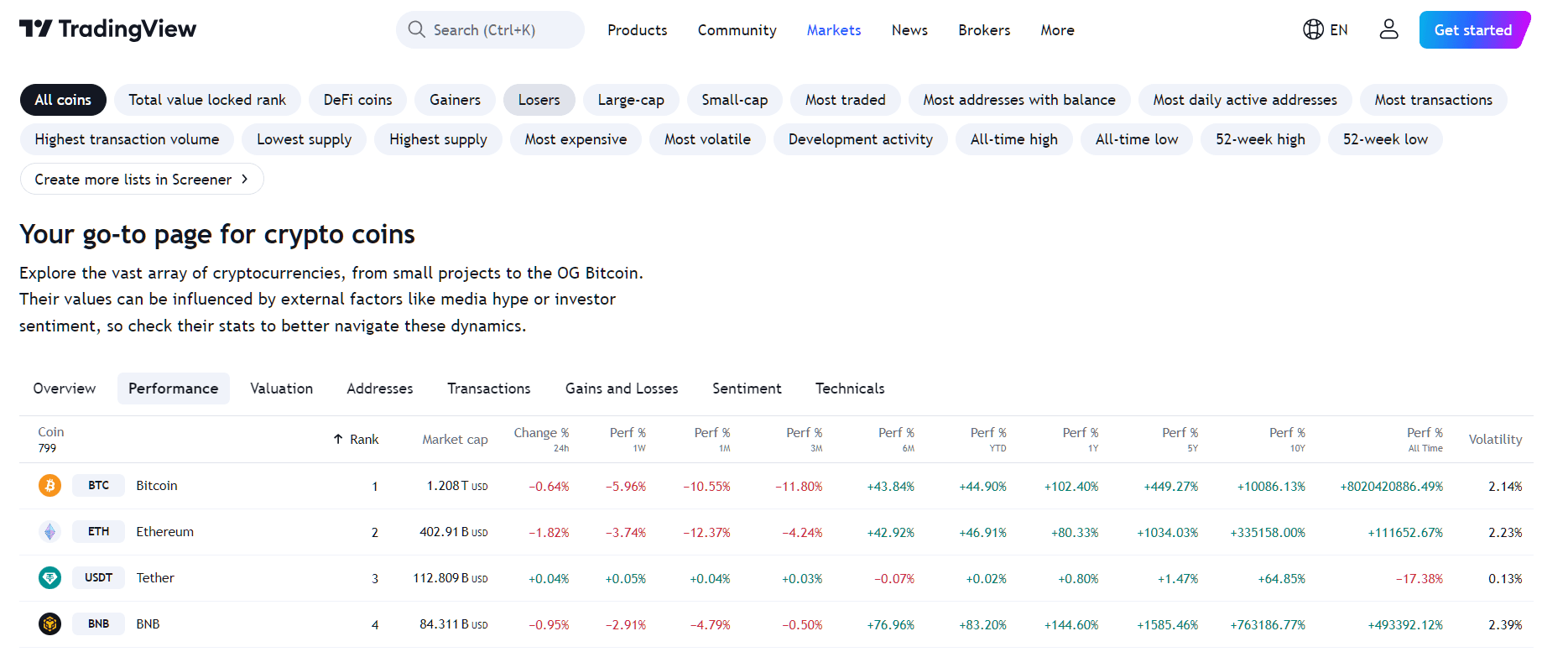Sort by Change % 24h column header
1568x652 pixels.
point(541,439)
